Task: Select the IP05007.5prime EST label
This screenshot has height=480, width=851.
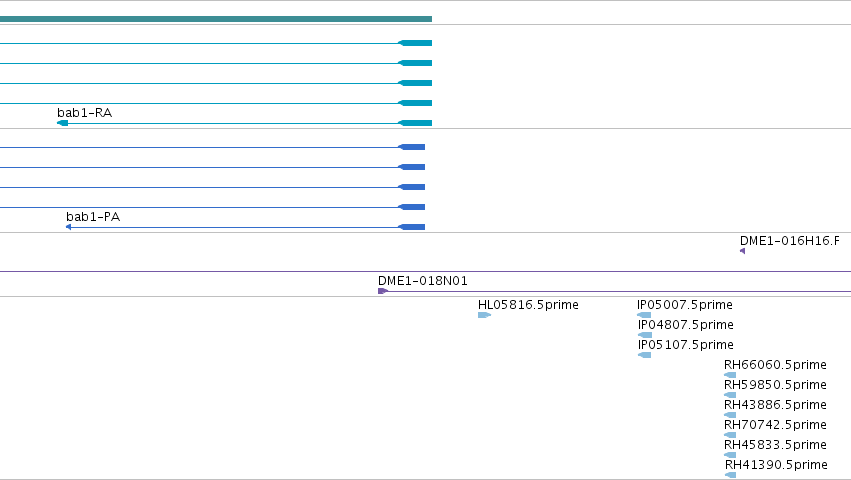Action: pyautogui.click(x=684, y=305)
